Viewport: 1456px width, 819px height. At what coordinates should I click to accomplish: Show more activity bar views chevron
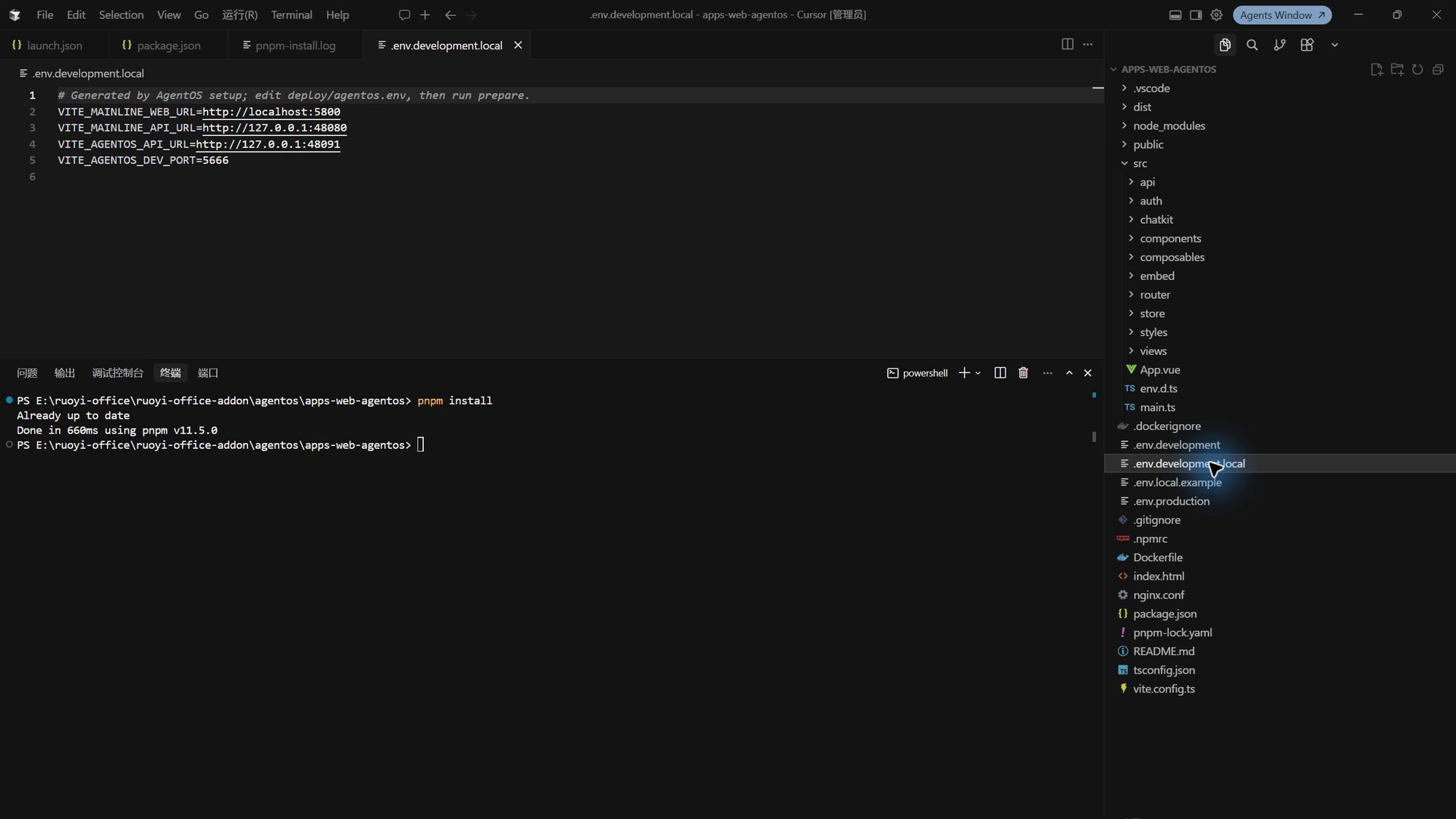coord(1335,45)
